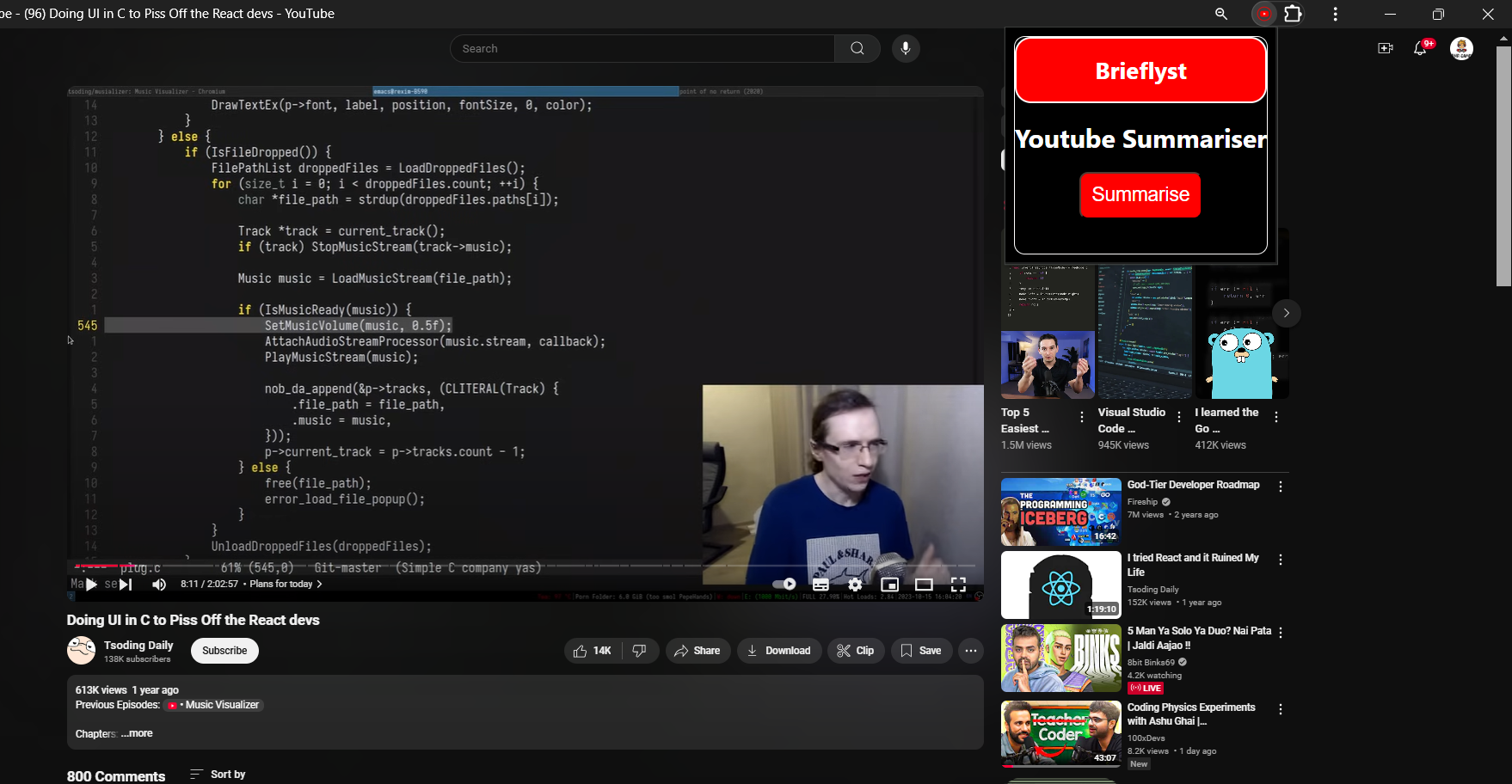Open the player settings gear
The height and width of the screenshot is (784, 1512).
click(855, 585)
